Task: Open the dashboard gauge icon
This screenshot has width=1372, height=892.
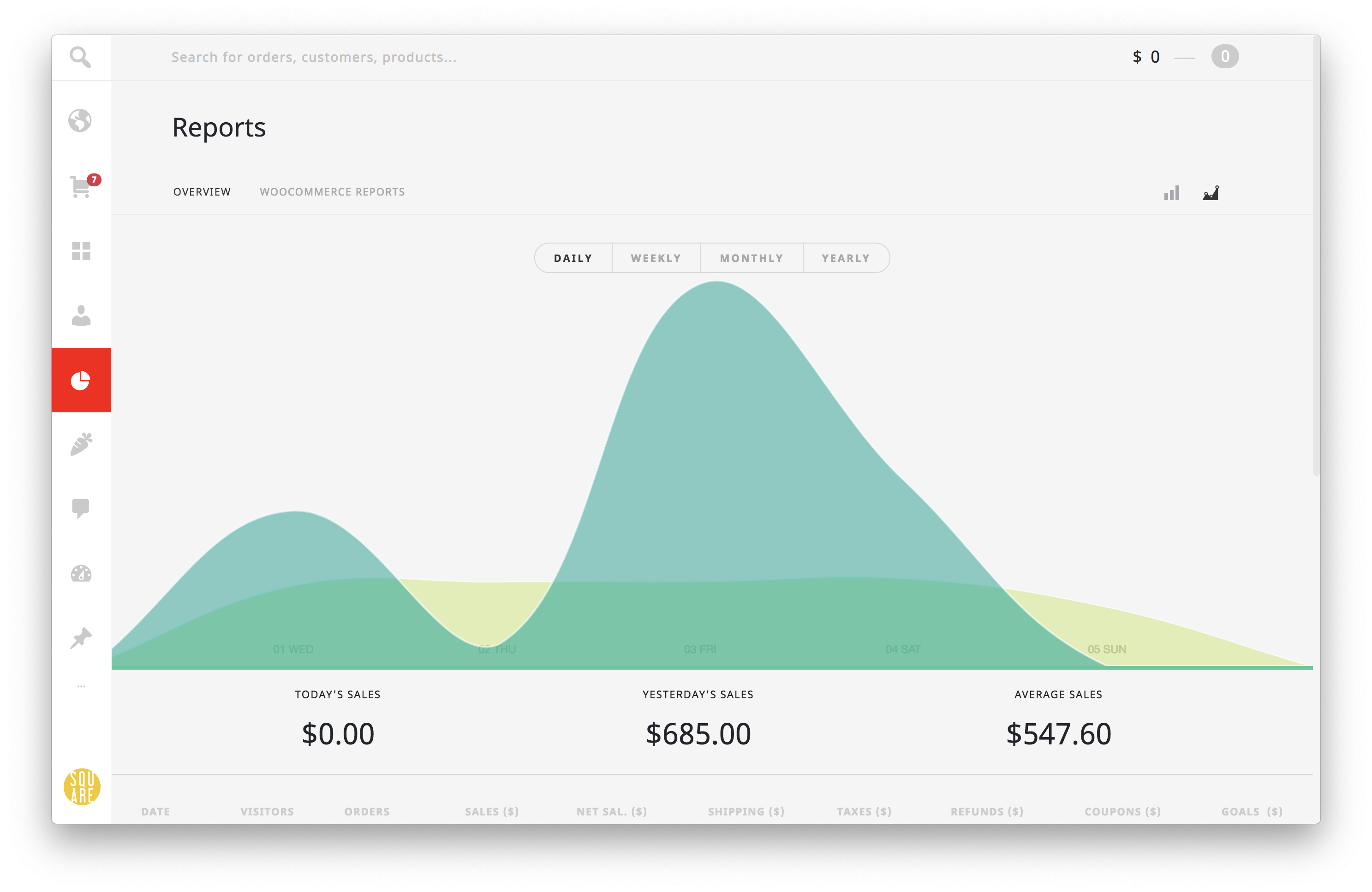Action: [81, 574]
